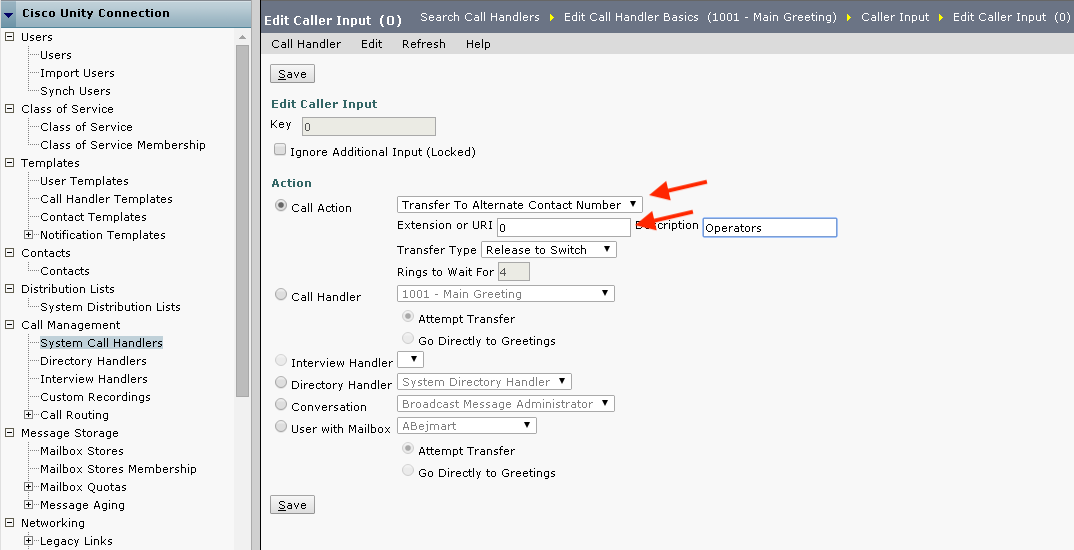Open Call Handler selection dropdown
Screen dimensions: 1074x550
click(505, 294)
